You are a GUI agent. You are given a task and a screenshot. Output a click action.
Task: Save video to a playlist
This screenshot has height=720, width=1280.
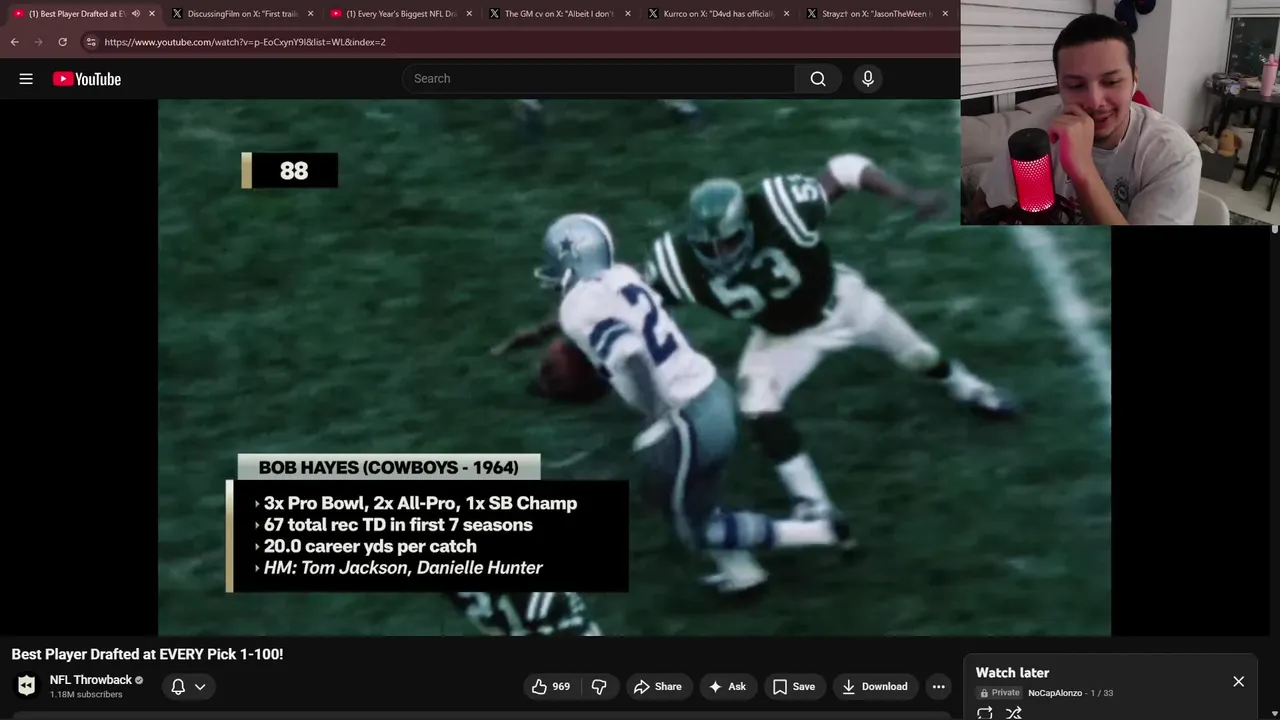tap(794, 687)
